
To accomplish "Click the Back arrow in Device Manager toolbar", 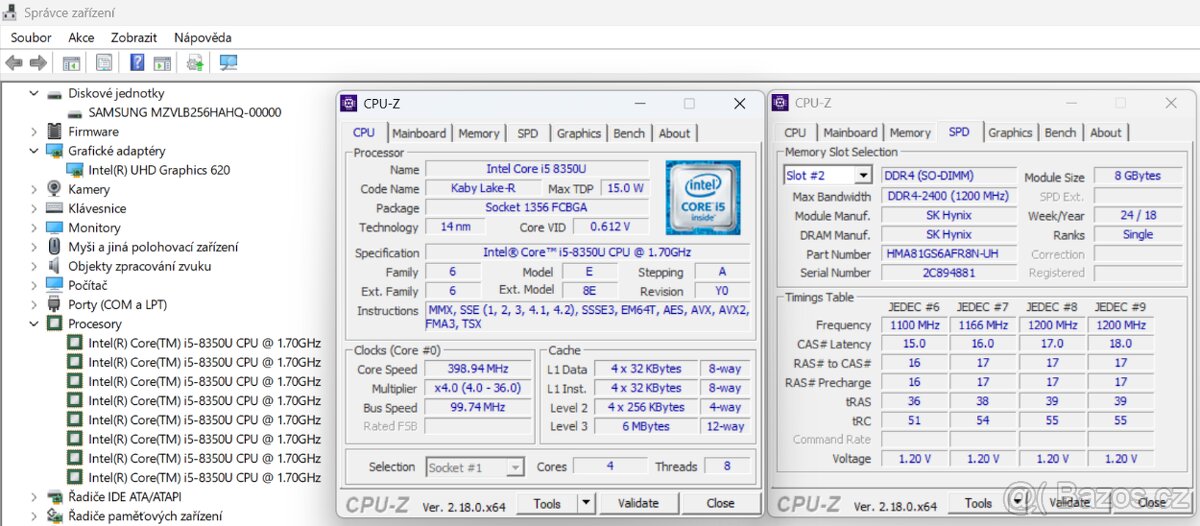I will point(14,63).
